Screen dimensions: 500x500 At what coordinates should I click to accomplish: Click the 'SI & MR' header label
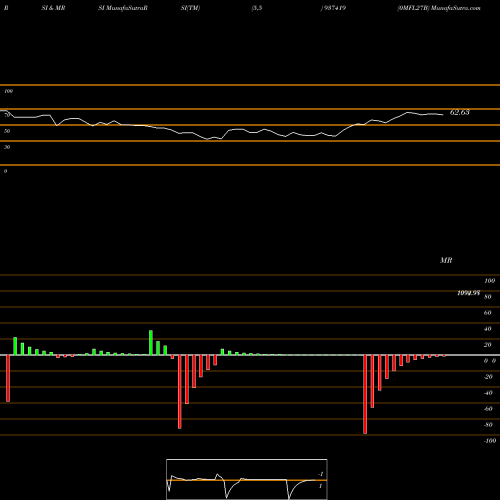(53, 8)
